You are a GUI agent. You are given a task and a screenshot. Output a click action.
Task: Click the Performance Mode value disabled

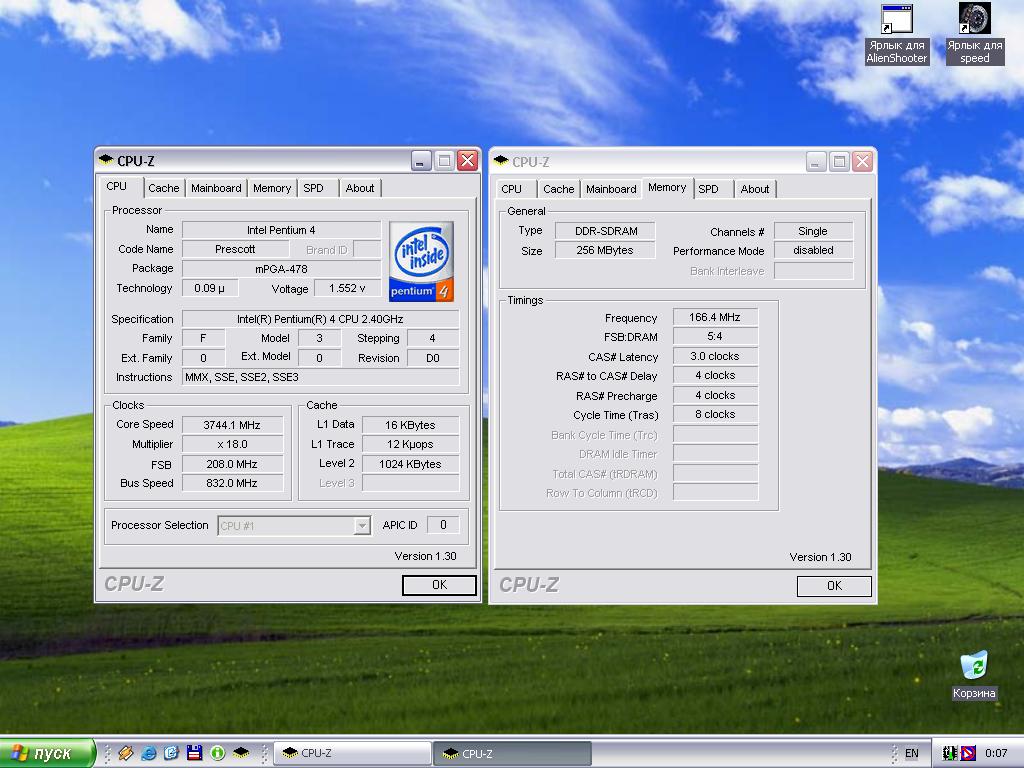point(813,250)
